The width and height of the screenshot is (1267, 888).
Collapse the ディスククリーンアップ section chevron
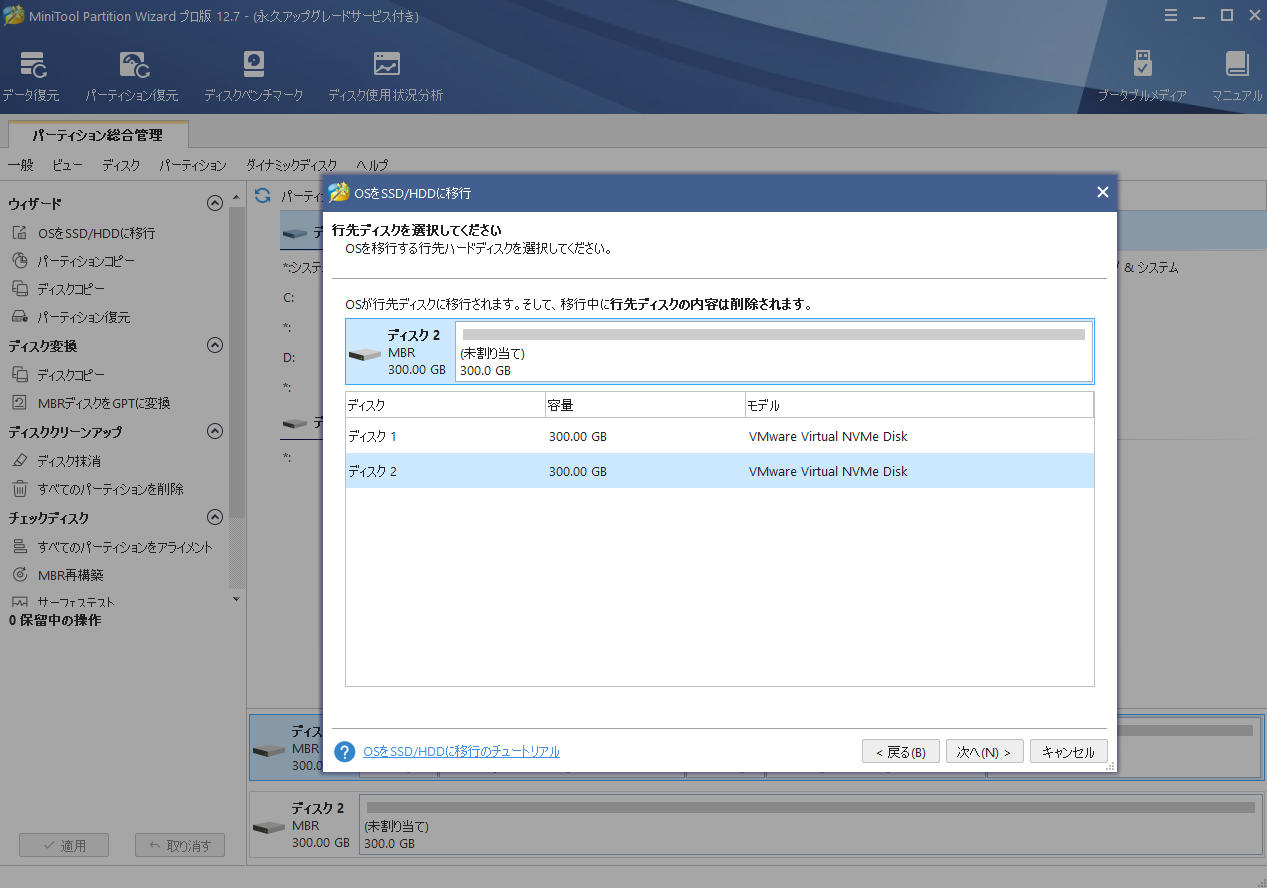(214, 431)
